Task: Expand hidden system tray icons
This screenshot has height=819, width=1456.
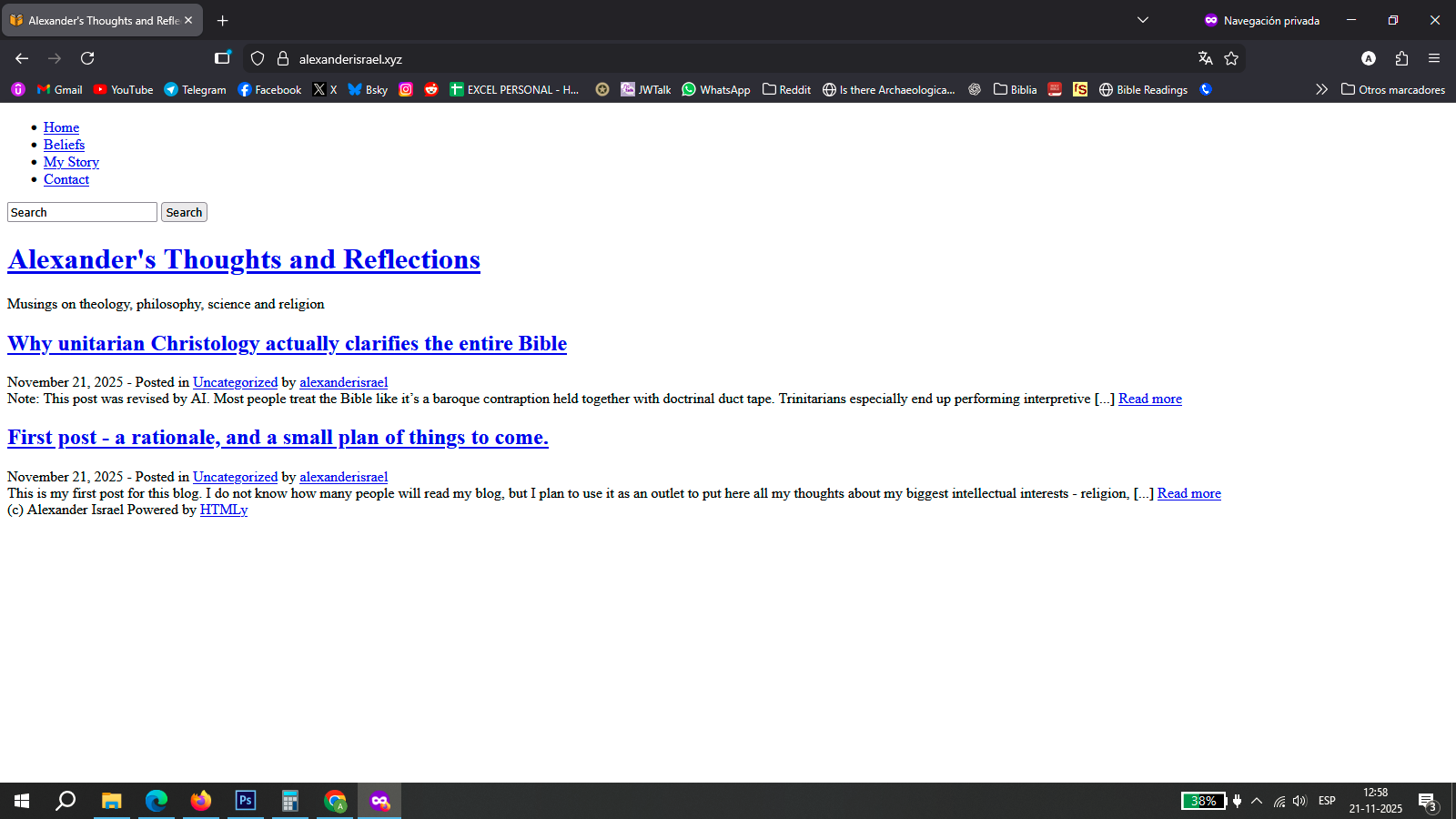Action: 1257,801
